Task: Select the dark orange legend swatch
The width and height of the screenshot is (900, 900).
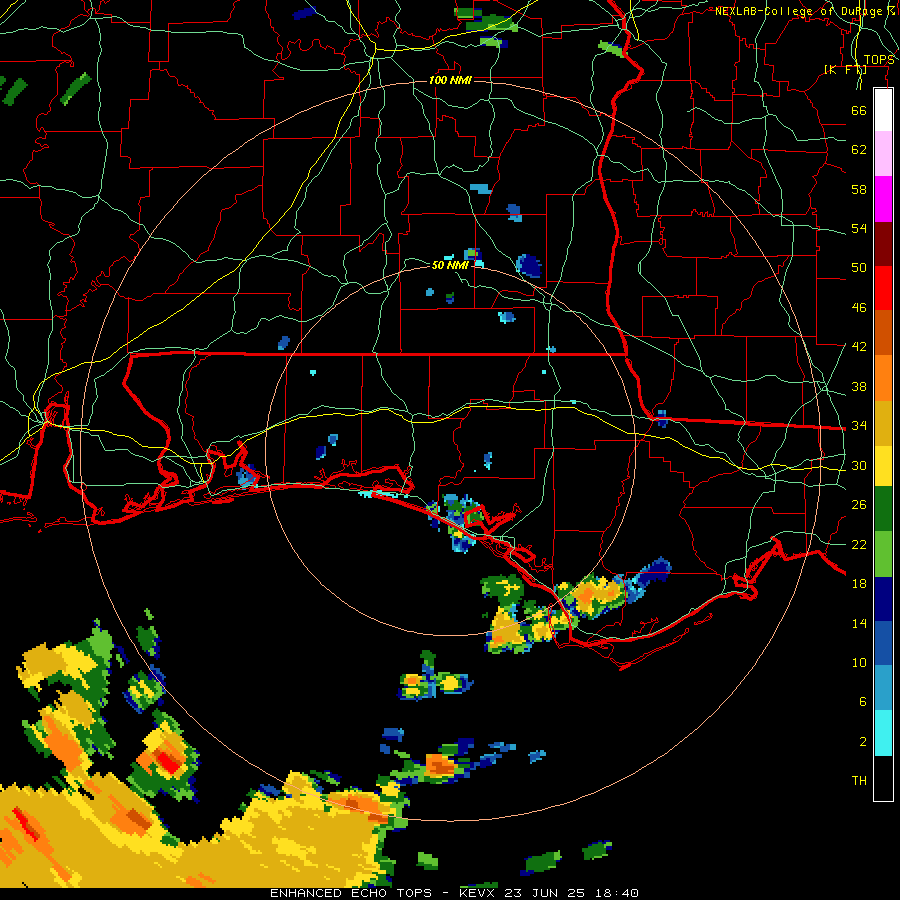Action: (883, 332)
